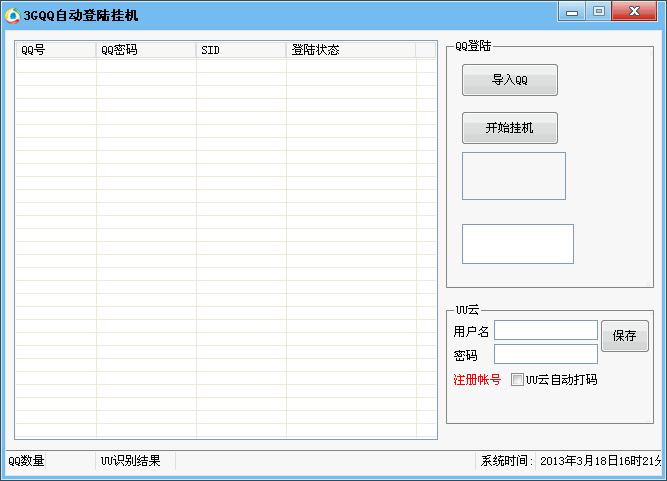
Task: Click the QQ数量 status bar entry
Action: point(26,461)
